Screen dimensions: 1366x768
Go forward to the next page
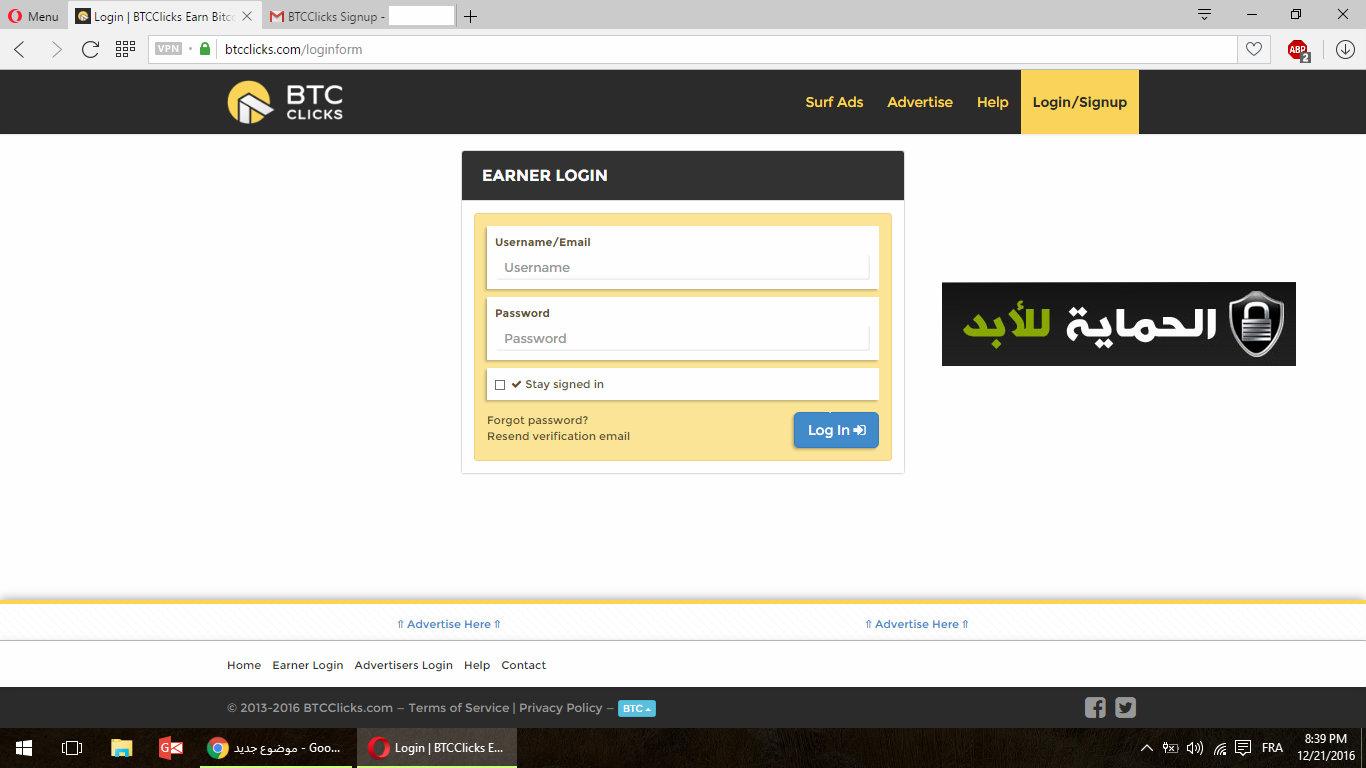pos(56,49)
